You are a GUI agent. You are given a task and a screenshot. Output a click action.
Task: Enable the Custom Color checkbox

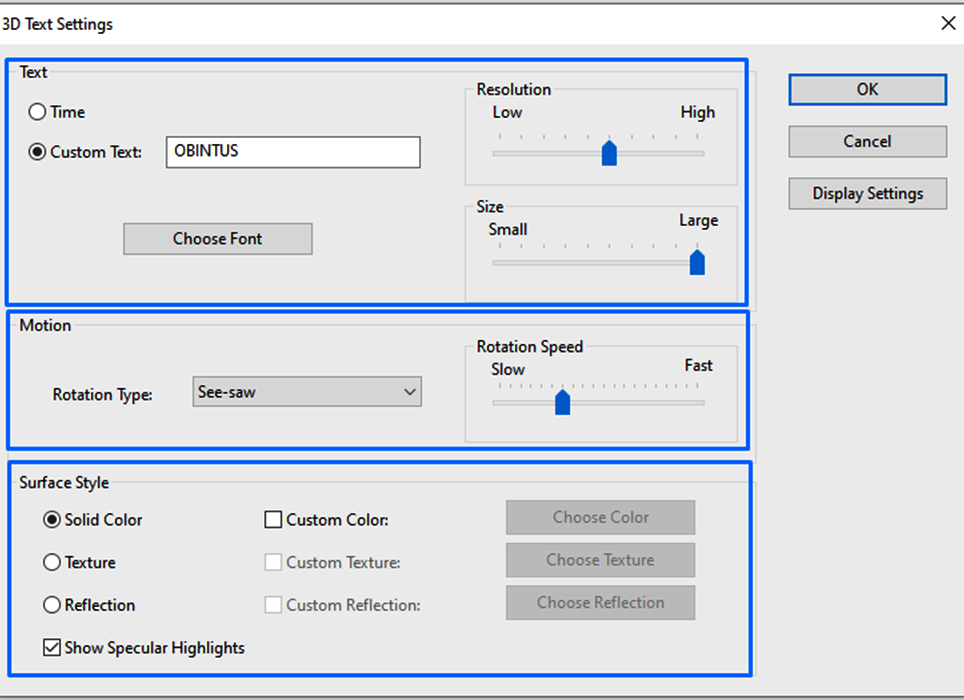click(274, 519)
